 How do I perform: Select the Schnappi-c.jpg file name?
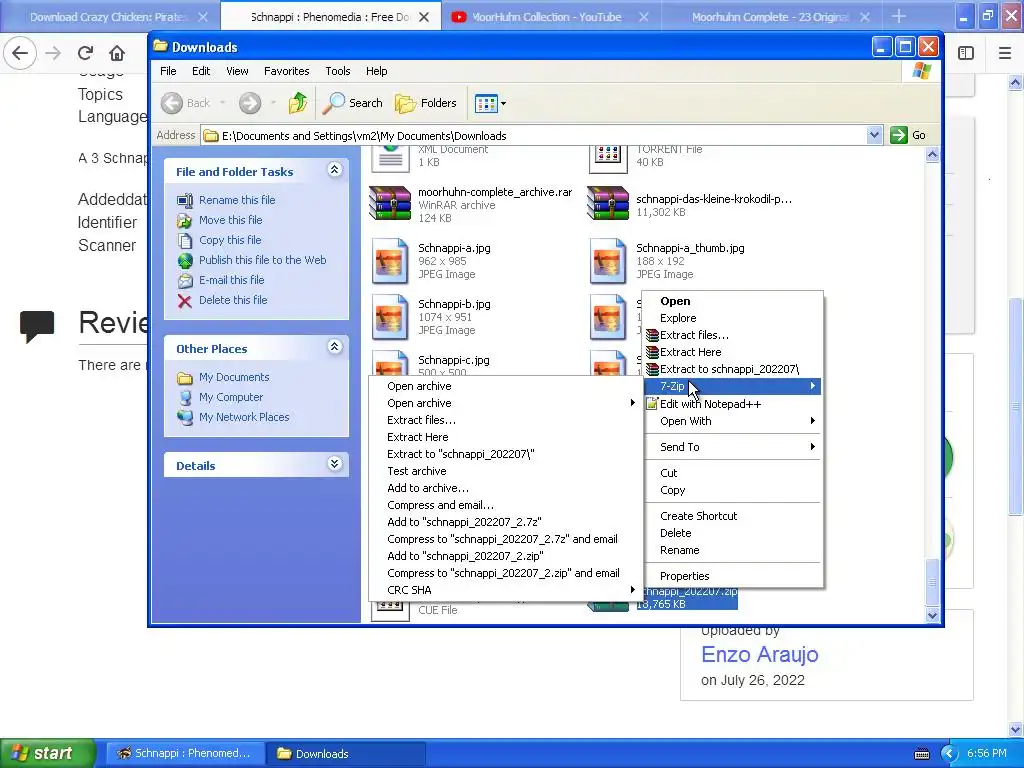pos(453,360)
